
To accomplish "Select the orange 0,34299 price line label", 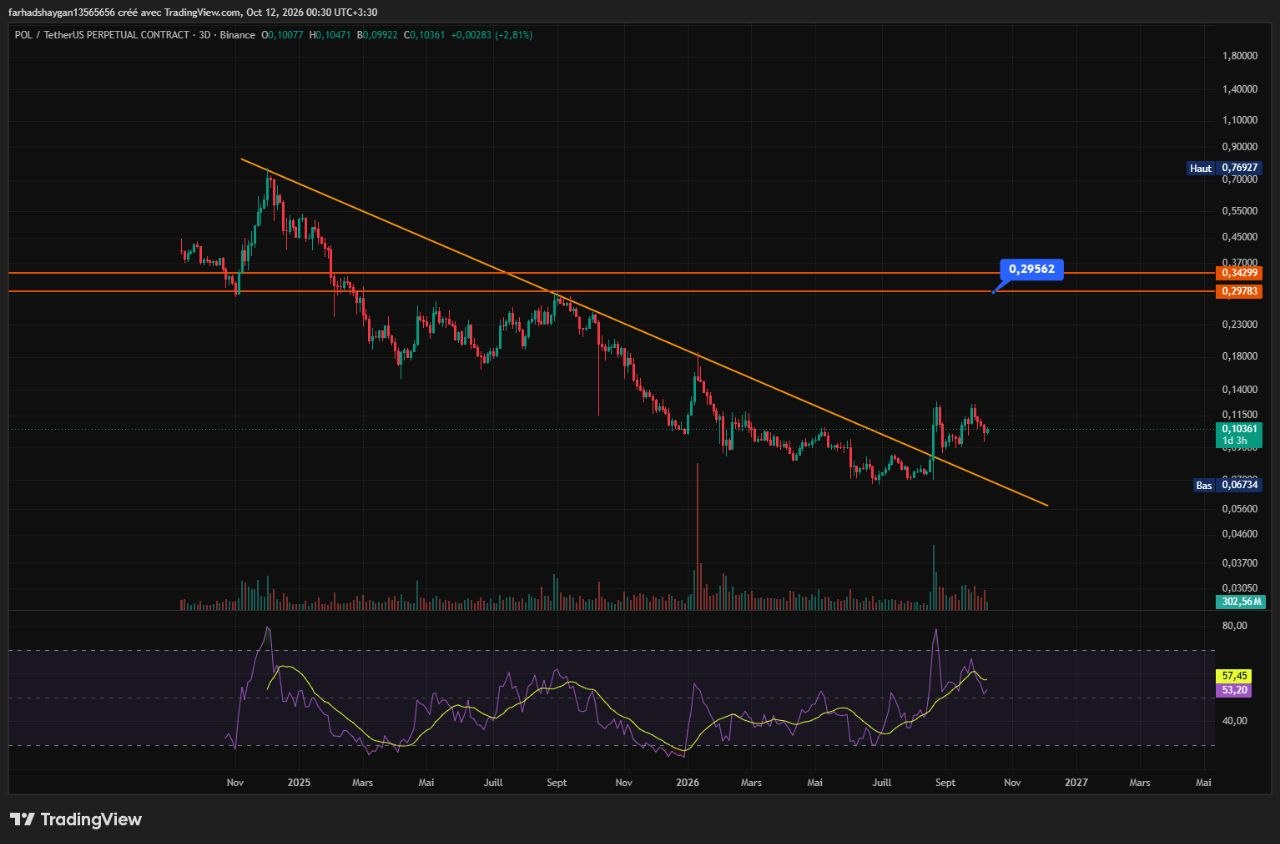I will click(1240, 273).
